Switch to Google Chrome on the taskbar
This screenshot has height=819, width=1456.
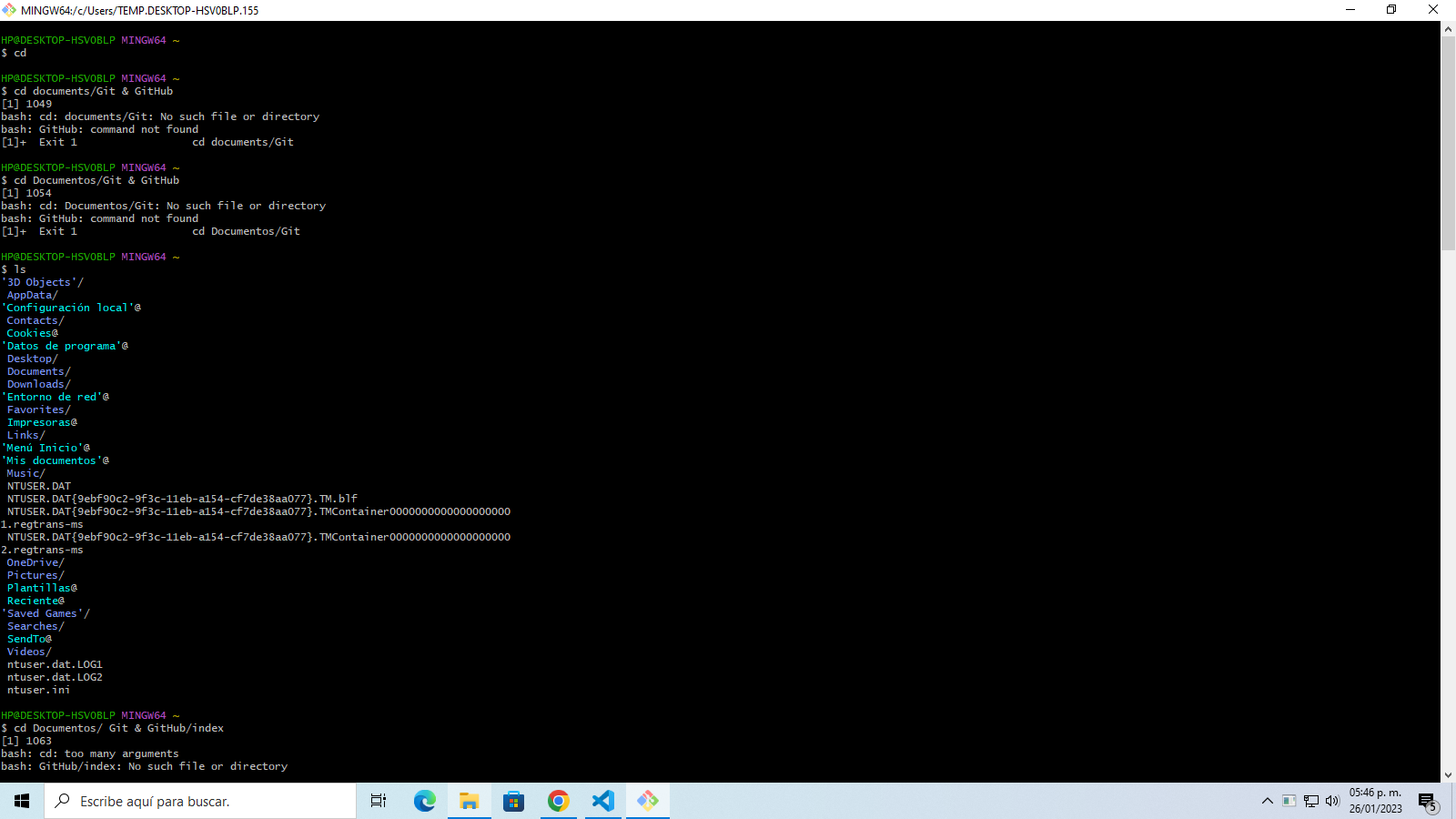click(558, 801)
